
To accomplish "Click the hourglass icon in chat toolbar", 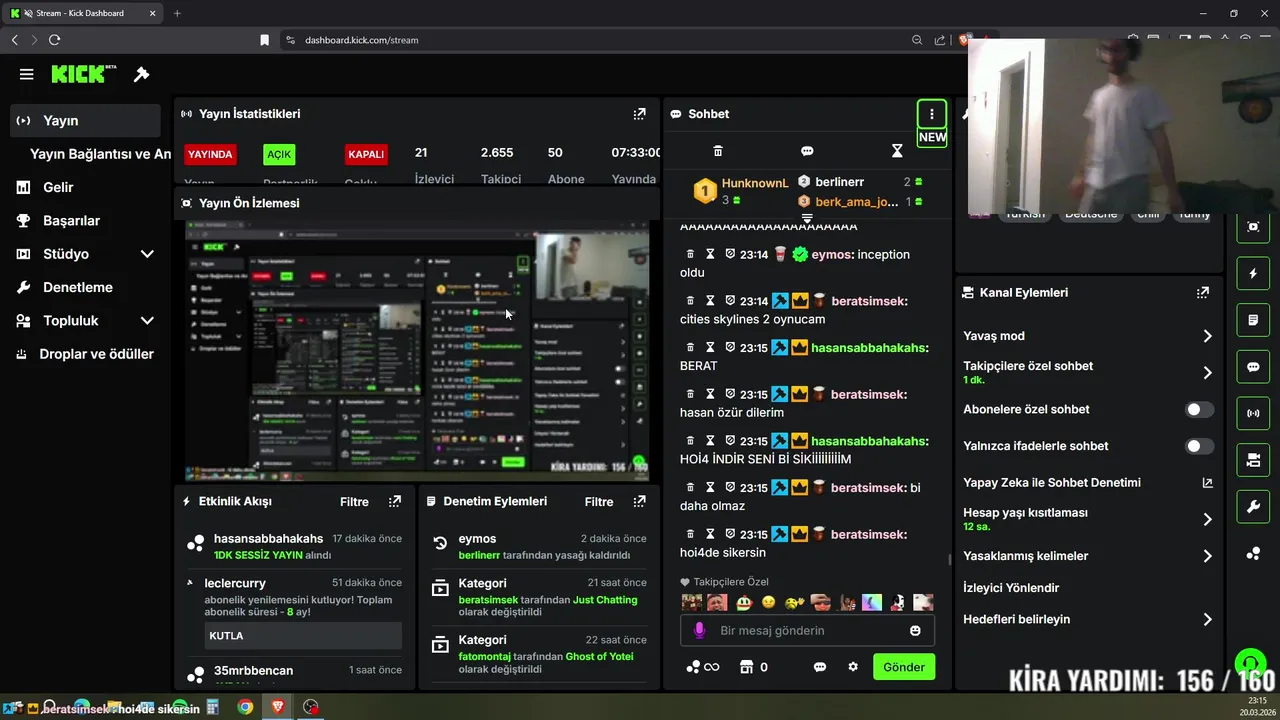I will tap(897, 151).
